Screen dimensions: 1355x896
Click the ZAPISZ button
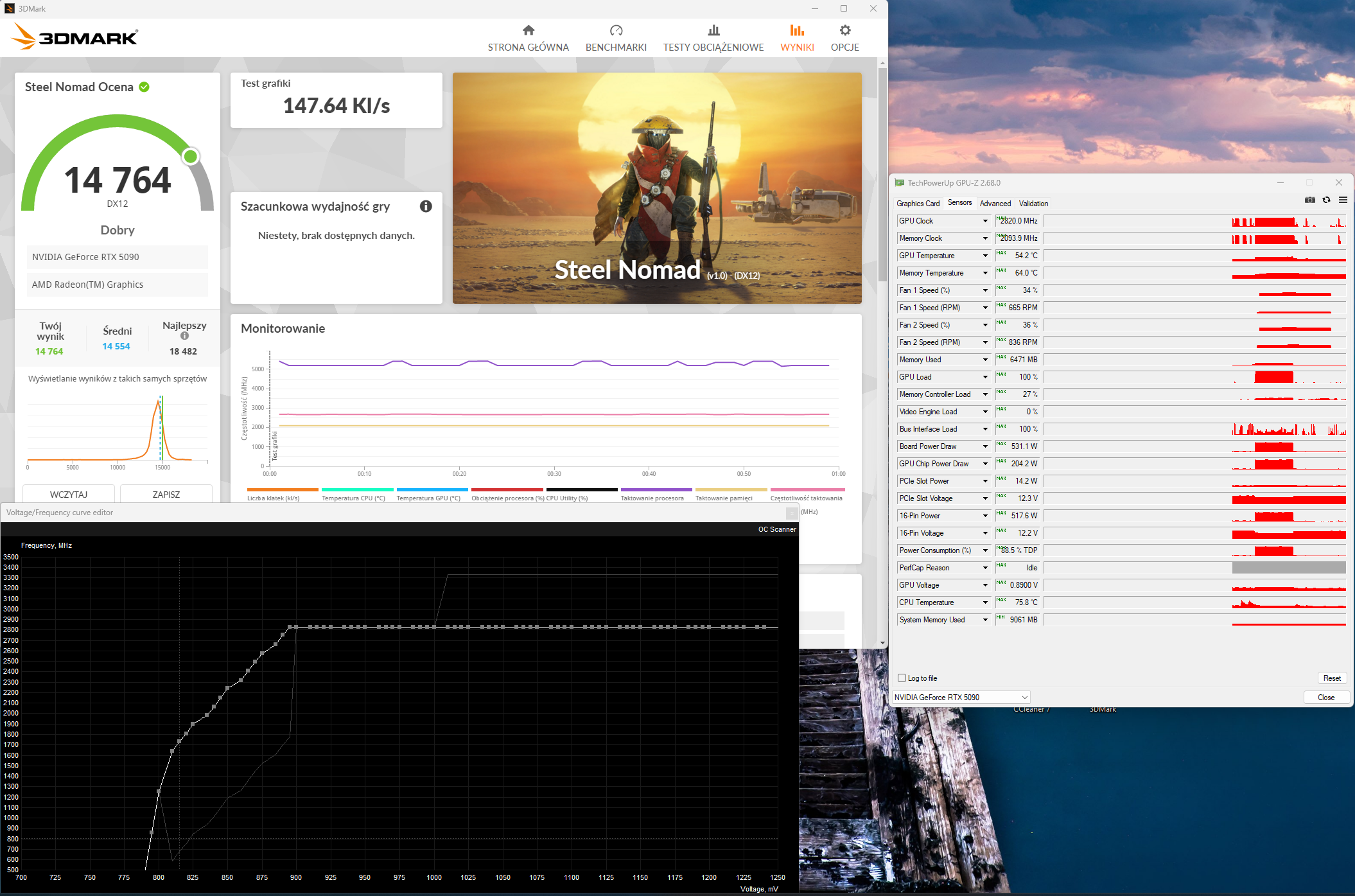166,494
